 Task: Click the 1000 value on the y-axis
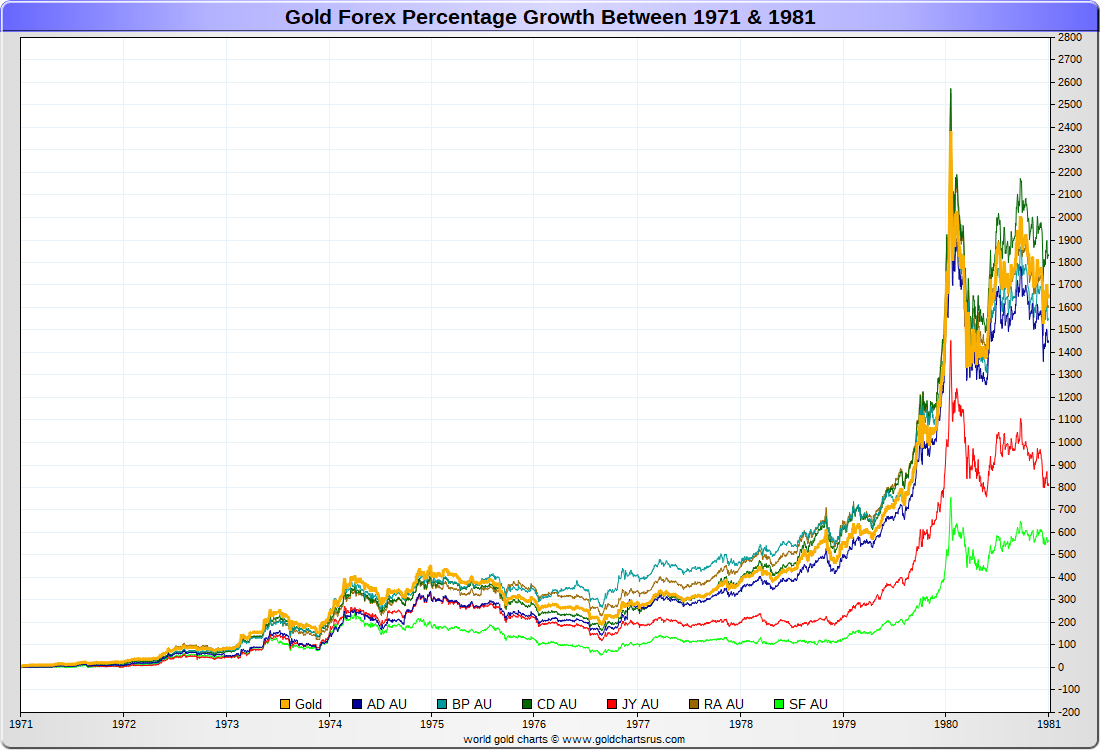1069,442
